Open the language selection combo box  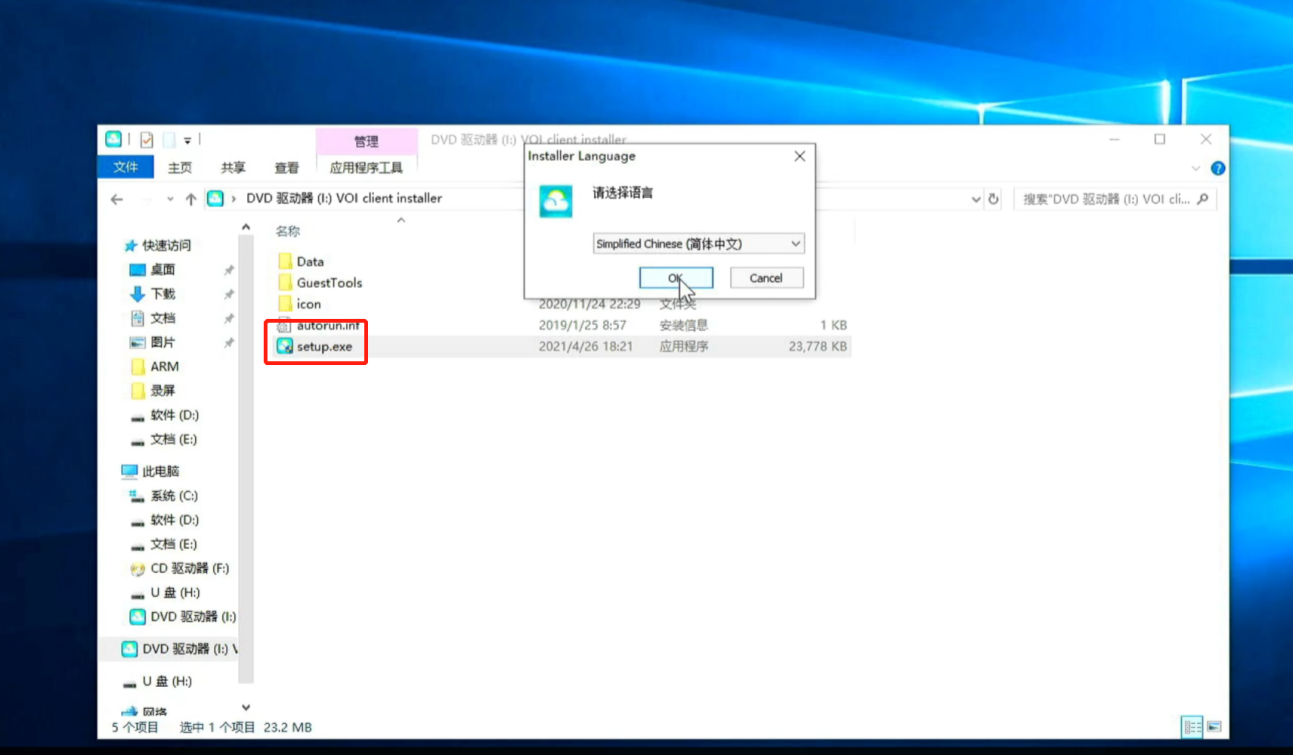pyautogui.click(x=698, y=244)
